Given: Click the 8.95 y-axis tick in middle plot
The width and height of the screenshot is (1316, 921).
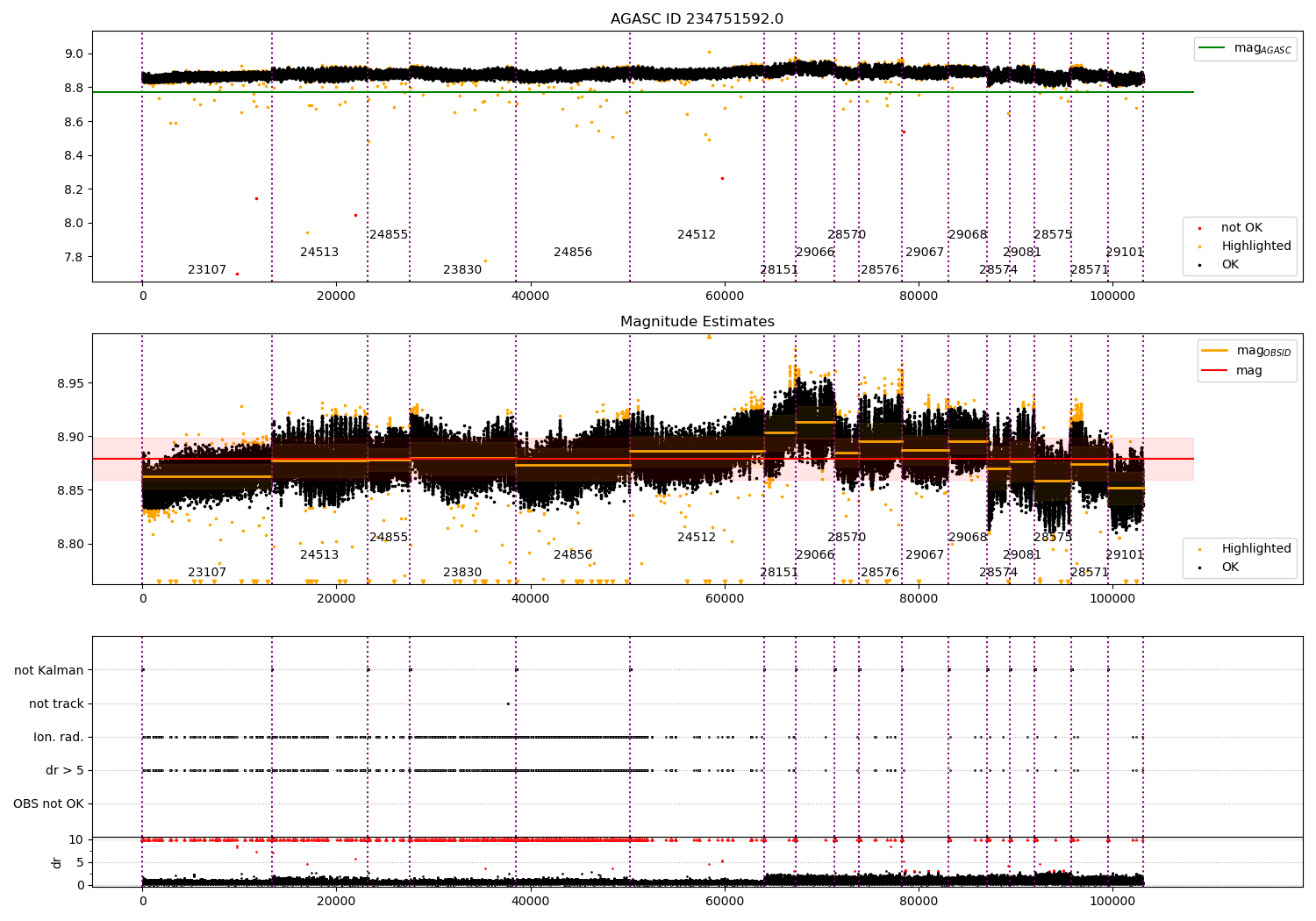Looking at the screenshot, I should click(x=70, y=384).
